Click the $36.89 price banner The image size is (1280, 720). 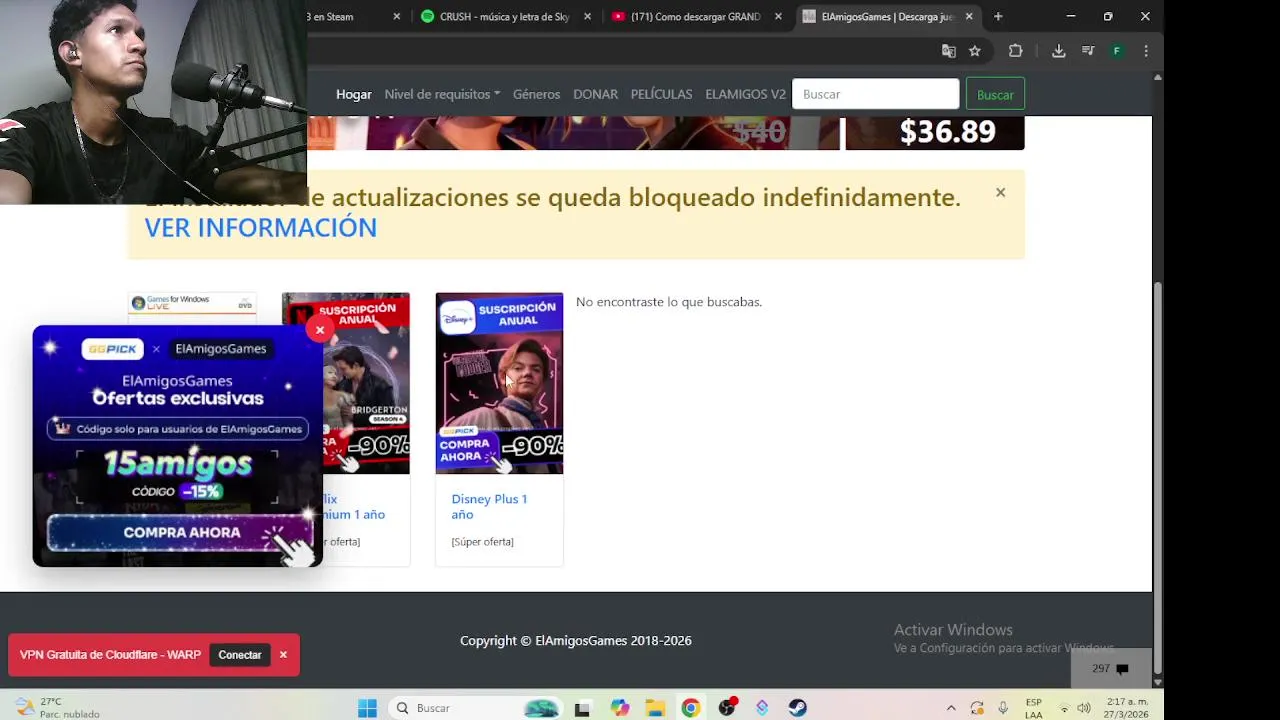935,132
